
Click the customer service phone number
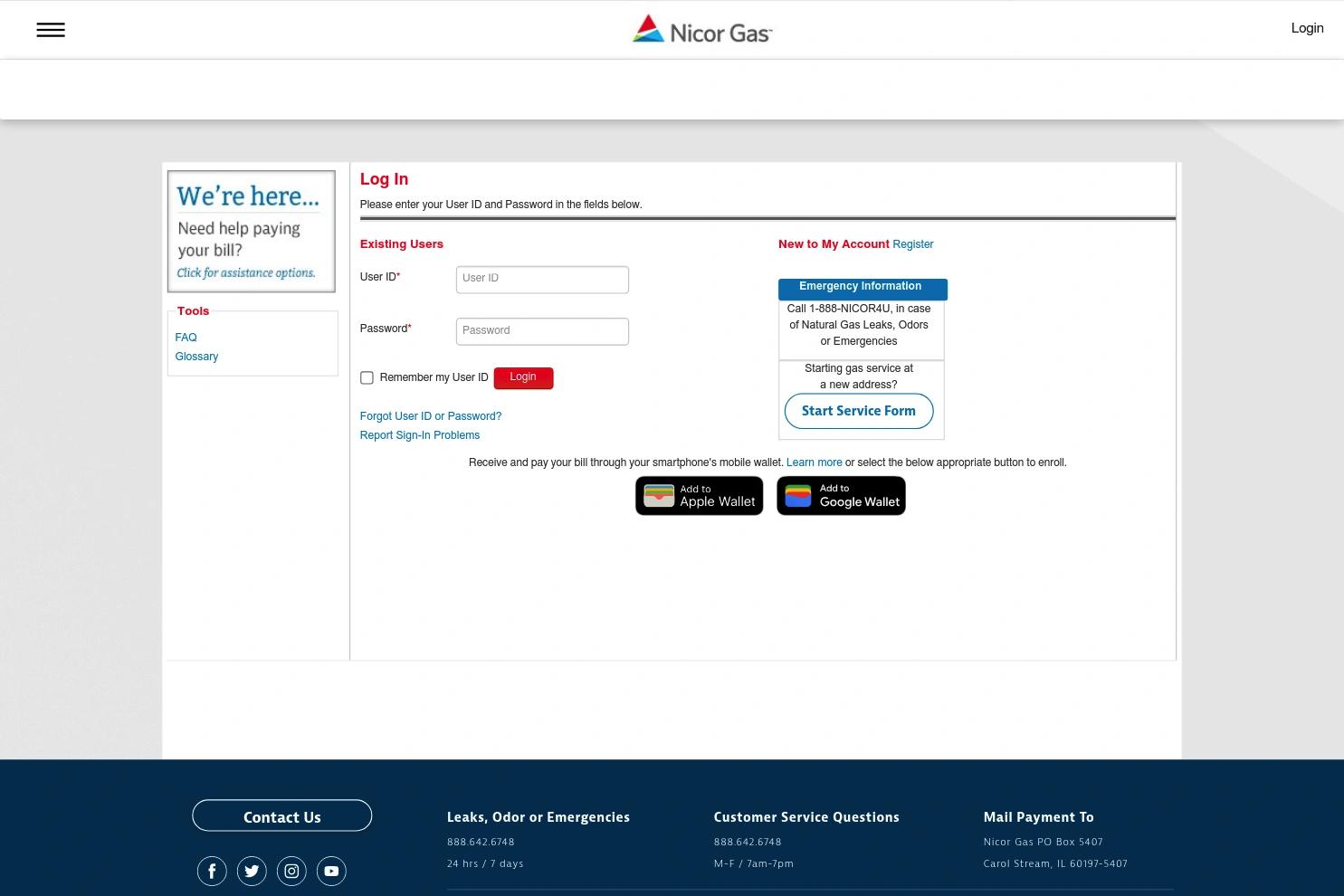pyautogui.click(x=748, y=842)
